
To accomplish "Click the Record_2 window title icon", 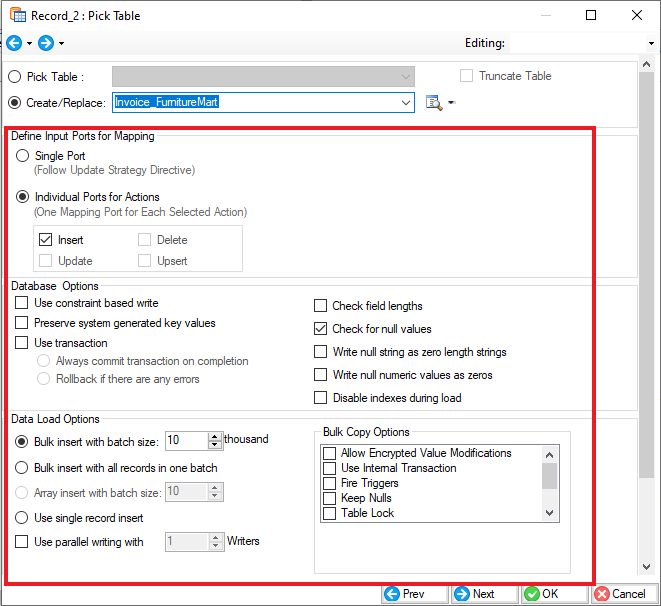I will pos(17,15).
